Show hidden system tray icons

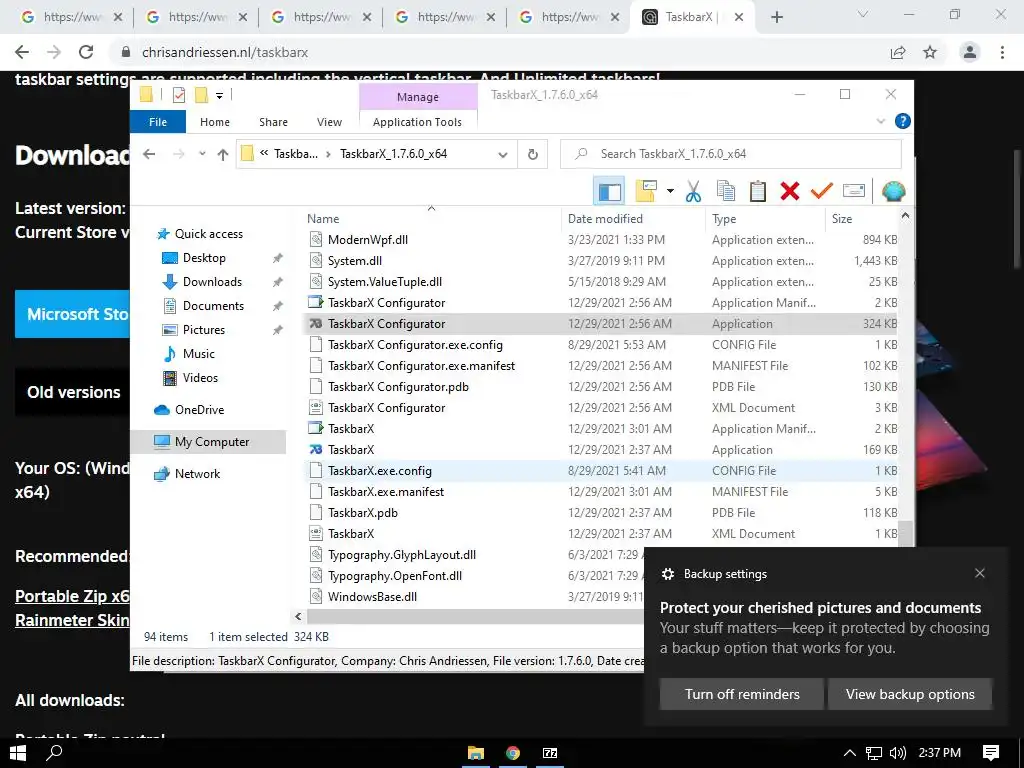click(x=850, y=753)
